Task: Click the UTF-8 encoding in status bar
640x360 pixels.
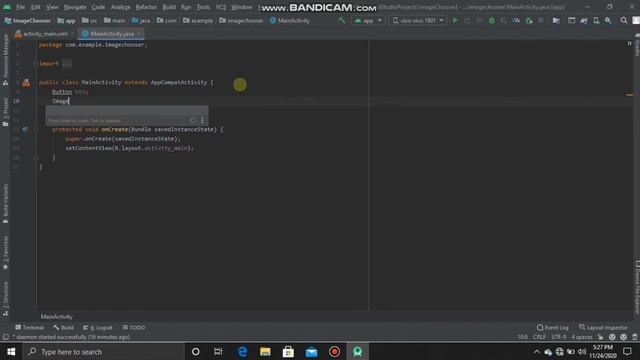Action: tap(558, 337)
